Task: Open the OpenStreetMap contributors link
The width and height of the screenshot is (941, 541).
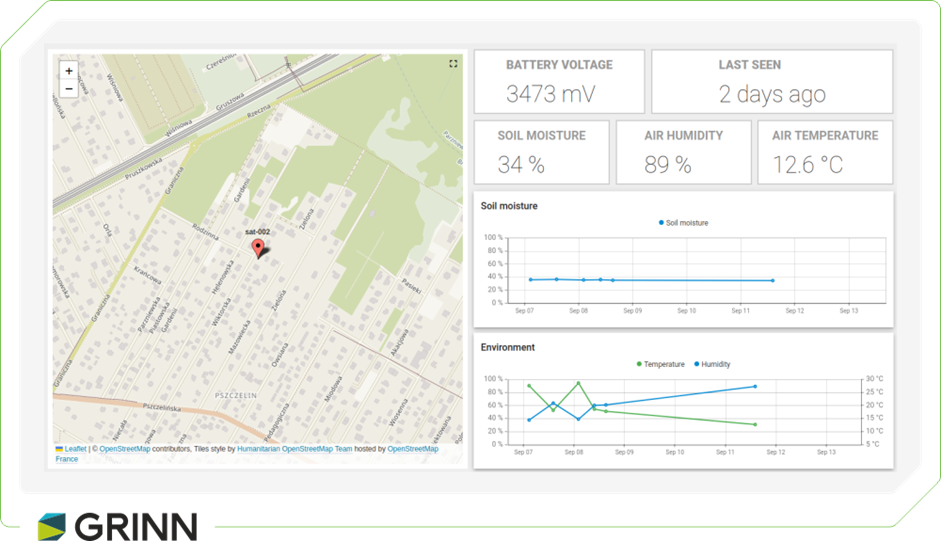Action: (125, 449)
